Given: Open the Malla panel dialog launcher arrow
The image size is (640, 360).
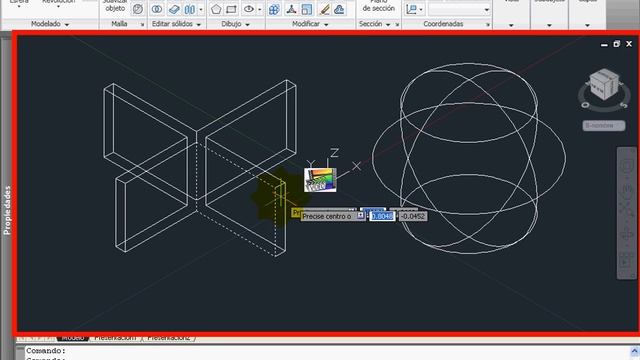Looking at the screenshot, I should tap(142, 25).
